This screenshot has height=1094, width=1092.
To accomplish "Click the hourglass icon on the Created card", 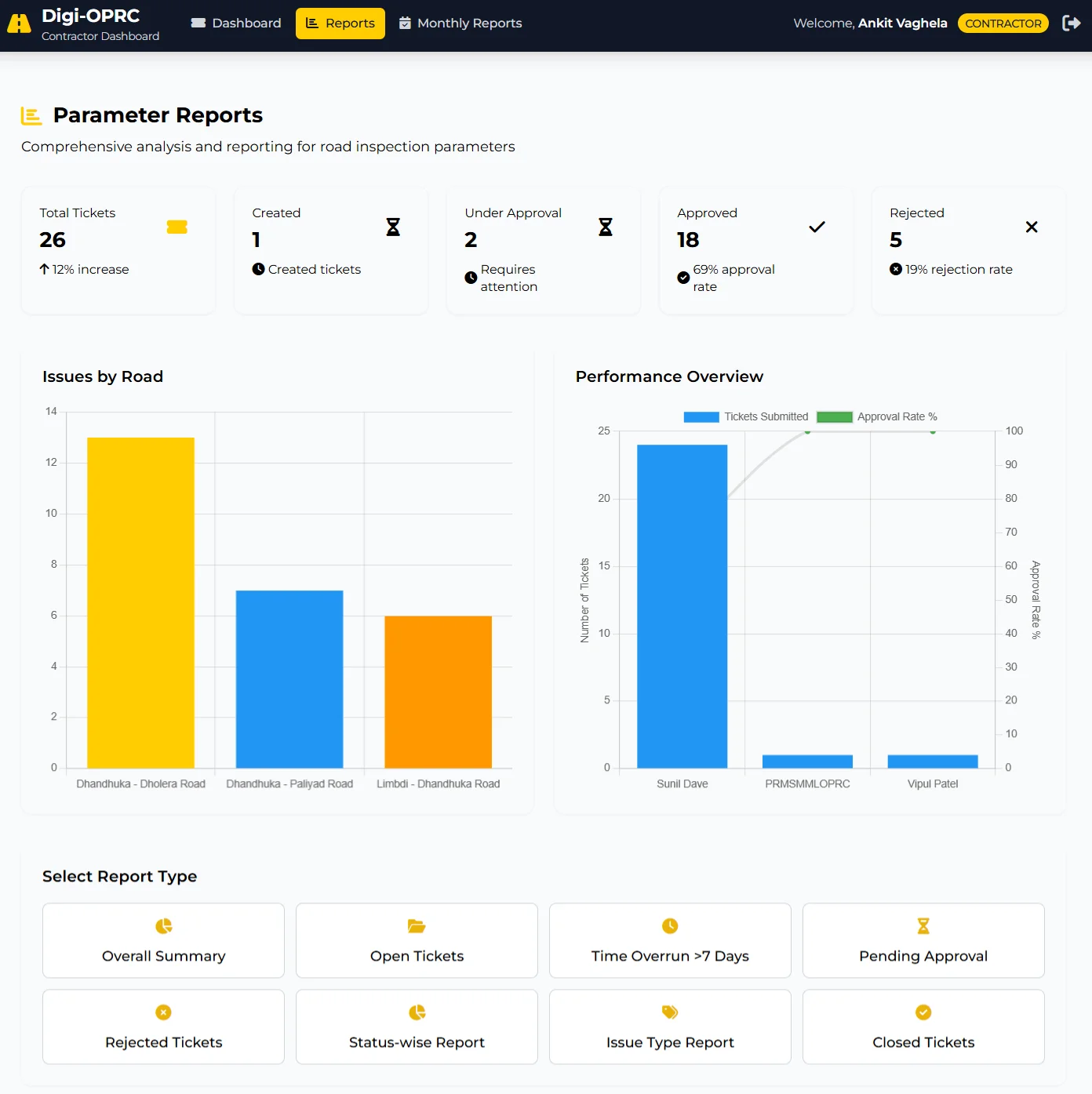I will [x=392, y=227].
